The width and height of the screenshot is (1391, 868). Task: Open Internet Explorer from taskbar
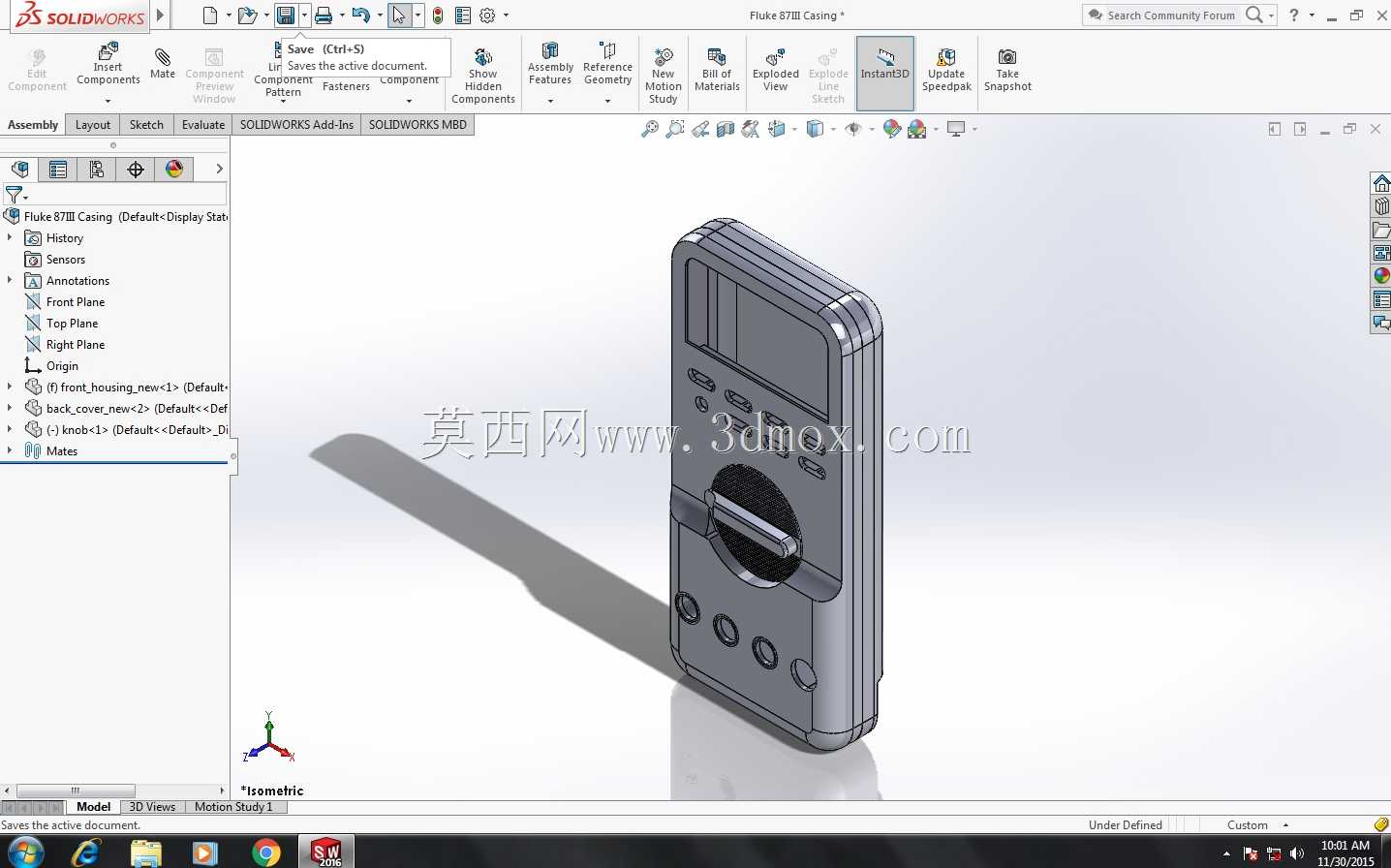[x=86, y=852]
